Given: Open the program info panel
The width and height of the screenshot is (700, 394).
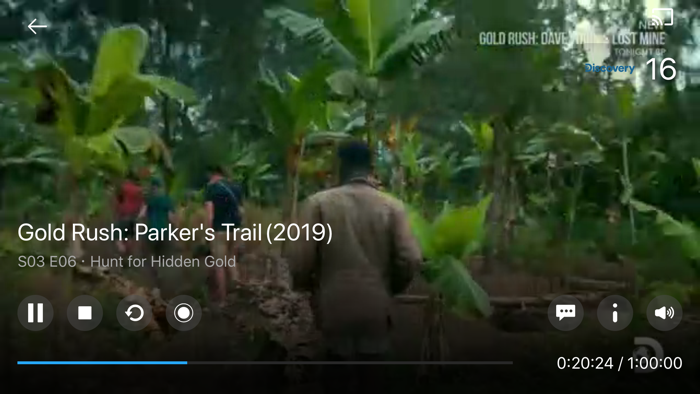Looking at the screenshot, I should (615, 313).
